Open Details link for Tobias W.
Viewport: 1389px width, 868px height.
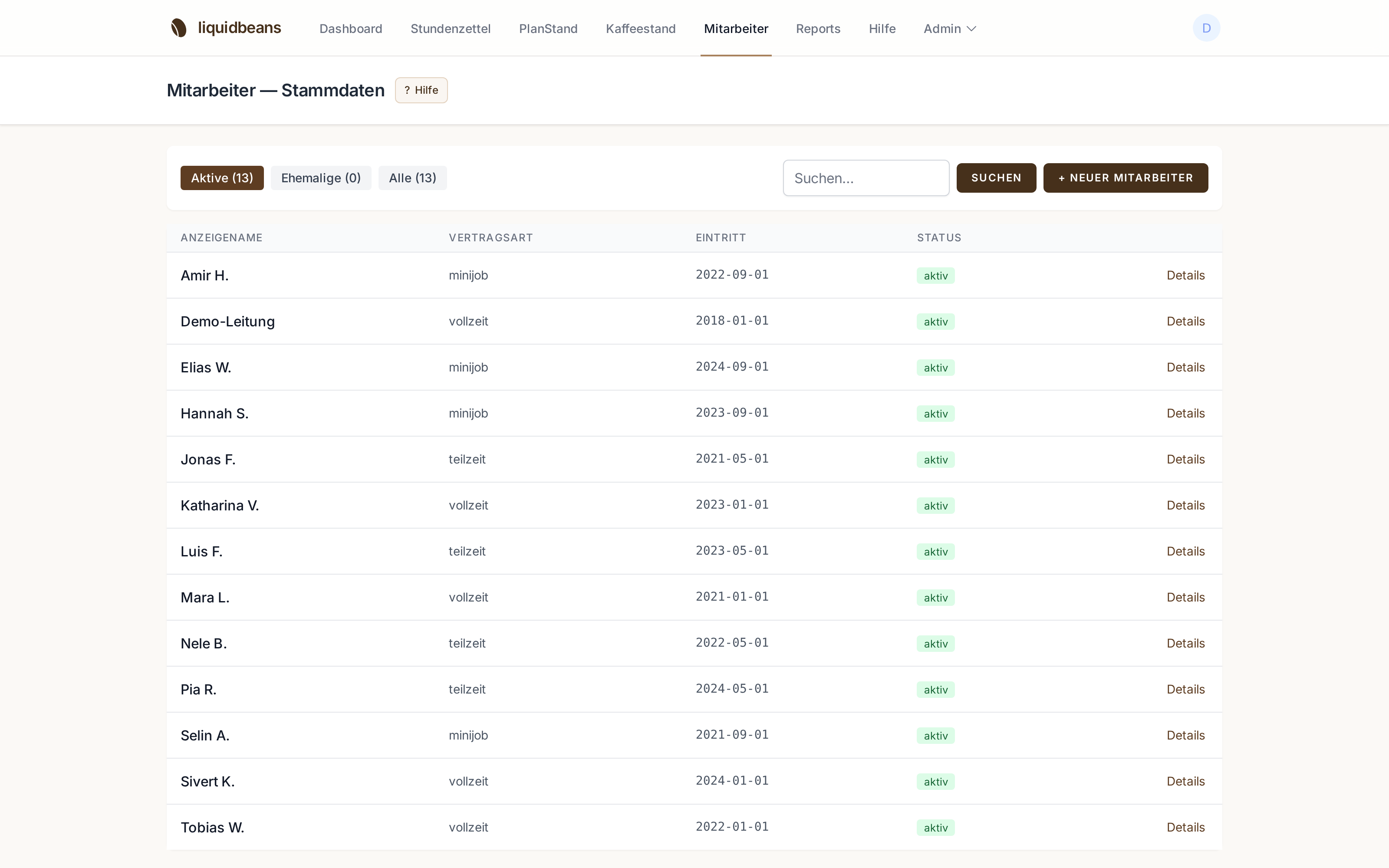(1185, 827)
